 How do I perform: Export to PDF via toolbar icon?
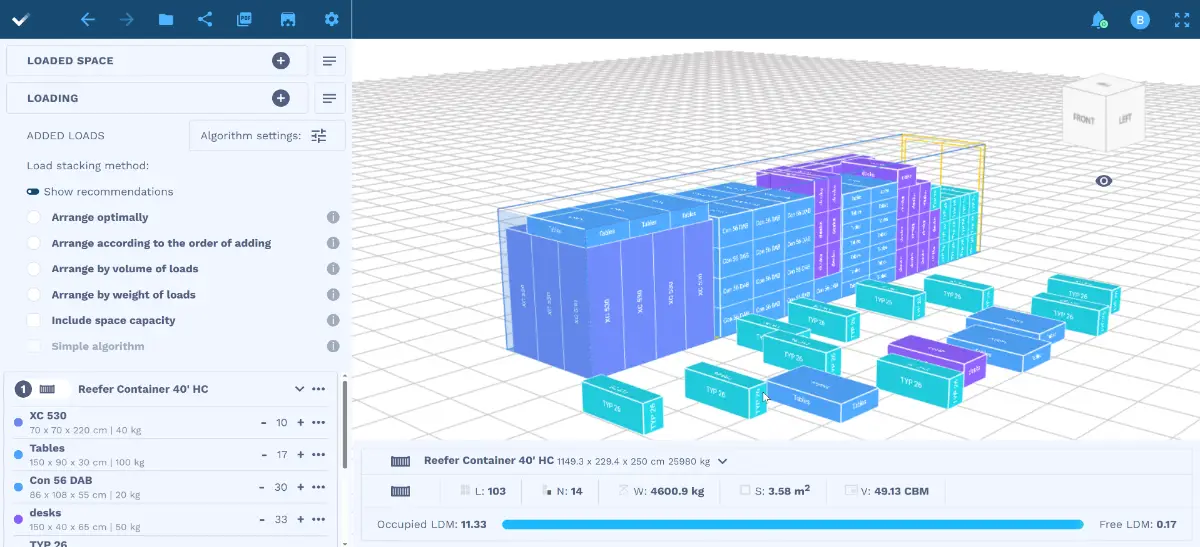click(245, 19)
